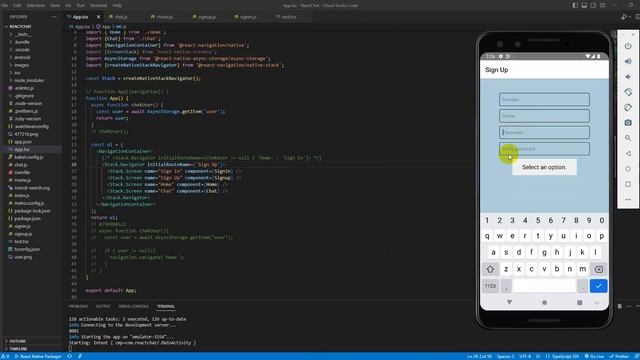Click React Native Packager status item
Viewport: 640px width, 360px height.
click(38, 356)
